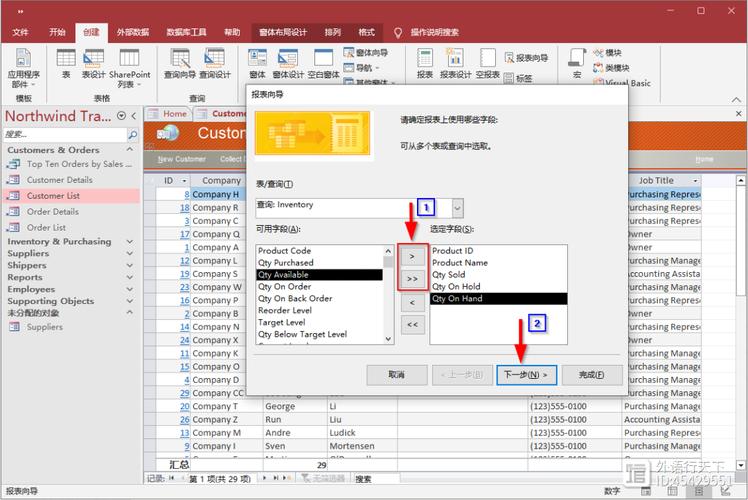The image size is (748, 500).
Task: Click the 查询向导 (Query Wizard) ribbon icon
Action: click(x=179, y=62)
